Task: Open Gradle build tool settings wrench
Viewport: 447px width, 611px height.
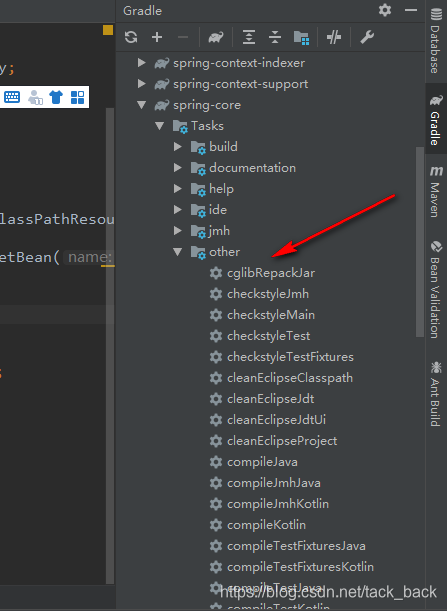Action: pos(367,37)
